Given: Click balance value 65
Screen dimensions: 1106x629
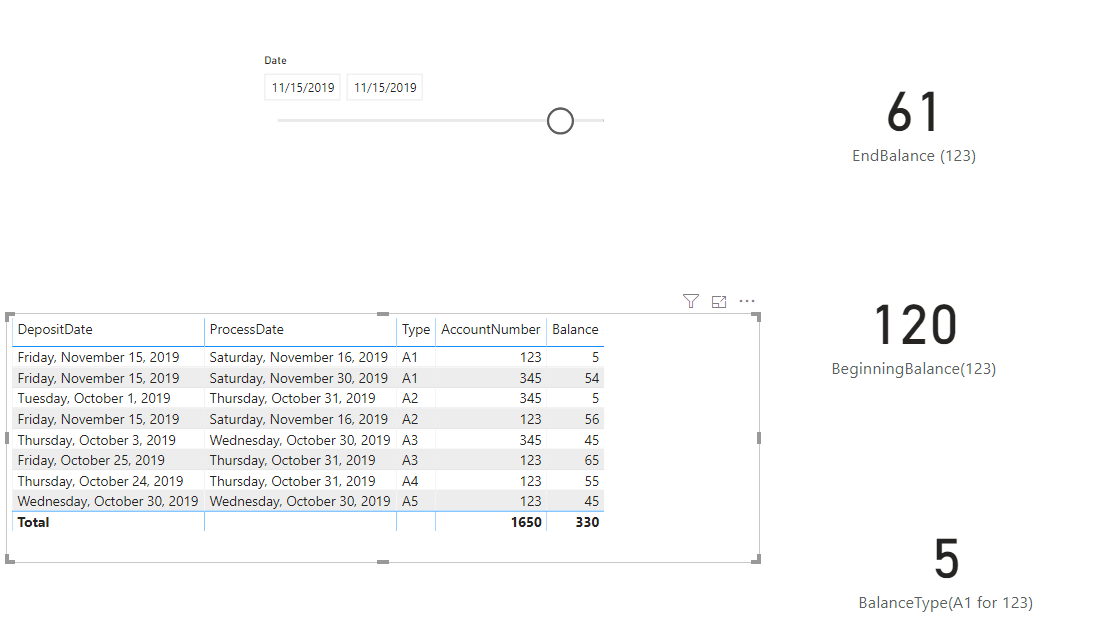Looking at the screenshot, I should pos(592,460).
